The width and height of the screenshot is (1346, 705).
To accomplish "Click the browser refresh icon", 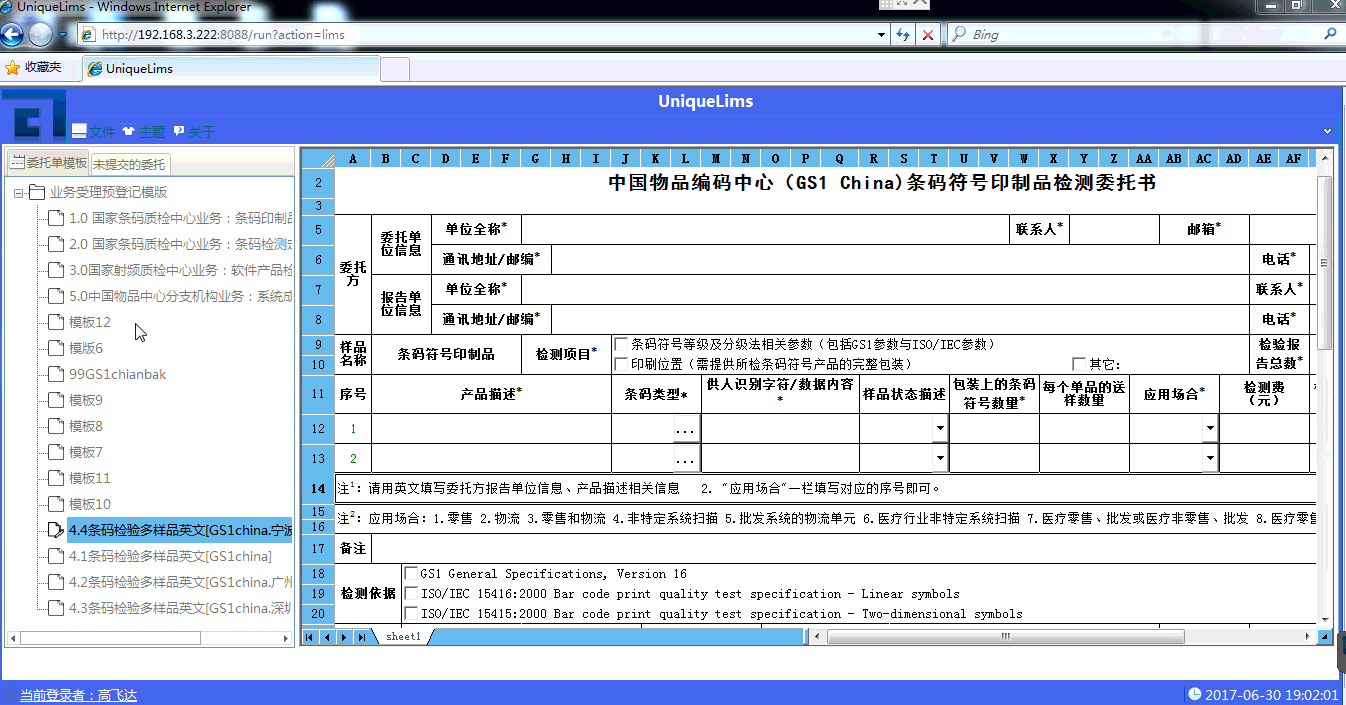I will click(903, 35).
